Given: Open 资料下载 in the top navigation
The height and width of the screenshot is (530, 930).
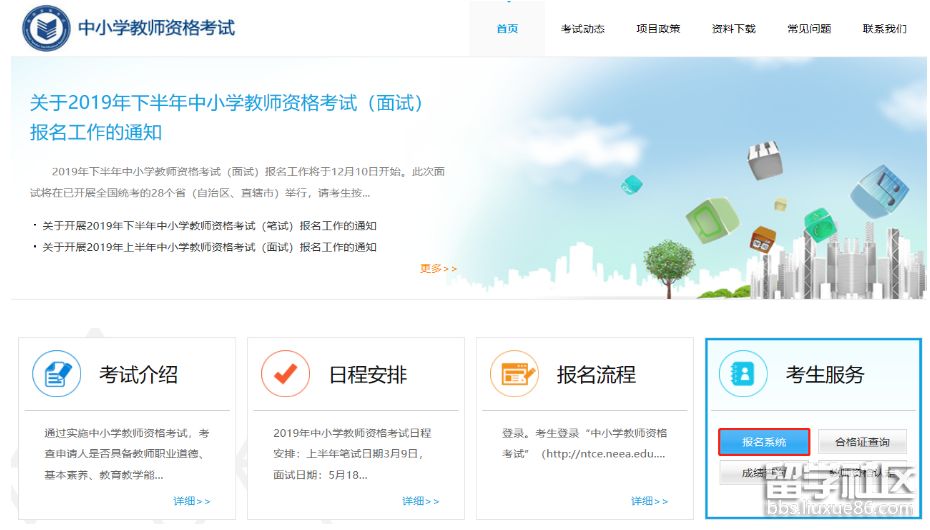Looking at the screenshot, I should pyautogui.click(x=733, y=28).
